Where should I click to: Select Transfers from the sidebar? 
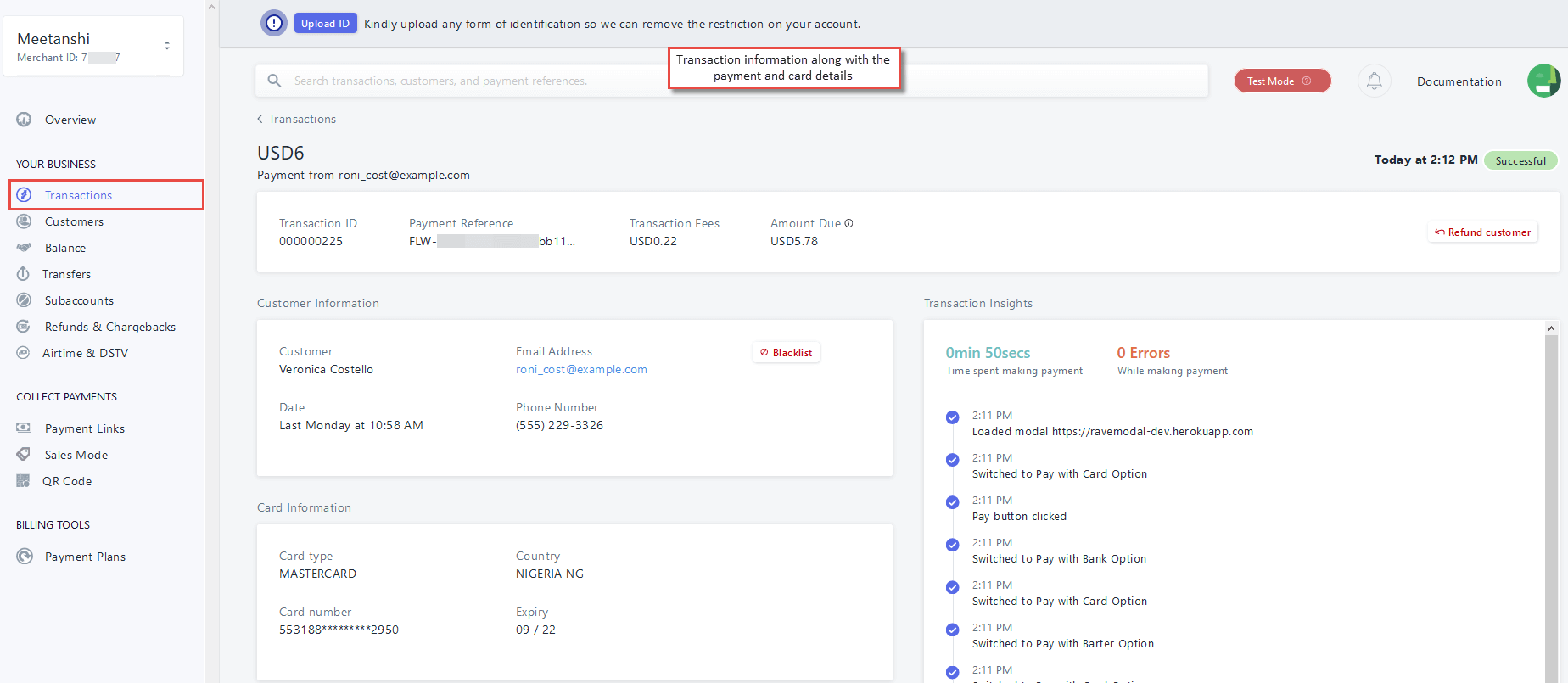[66, 274]
